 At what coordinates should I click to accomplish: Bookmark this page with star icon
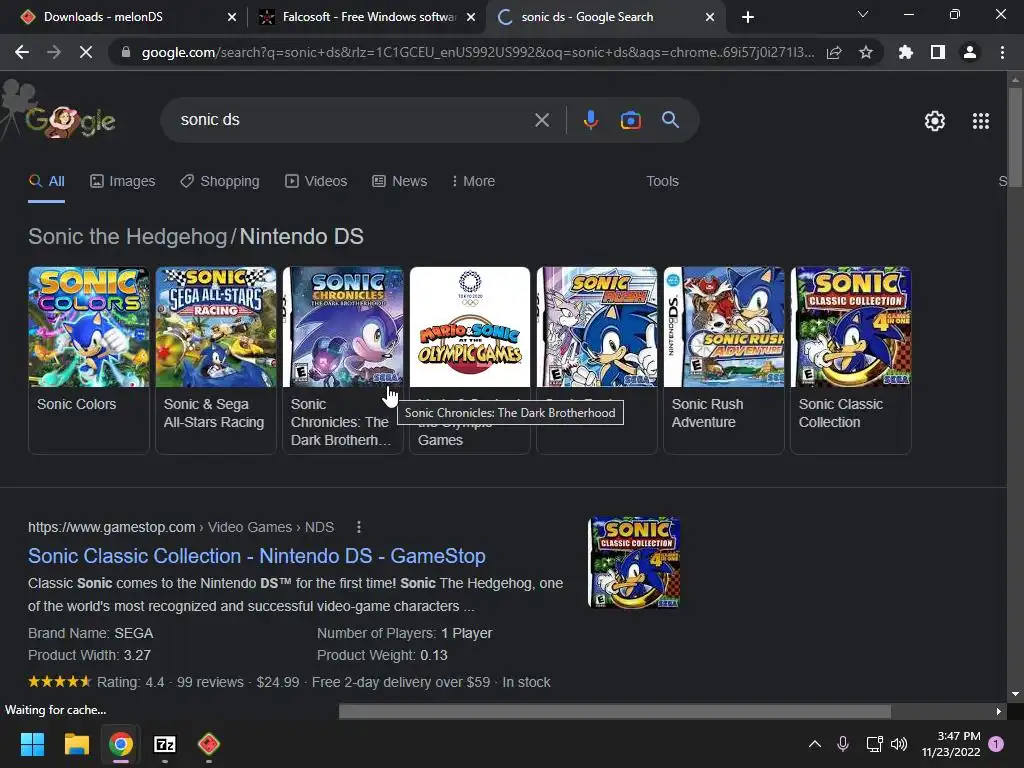pos(866,52)
